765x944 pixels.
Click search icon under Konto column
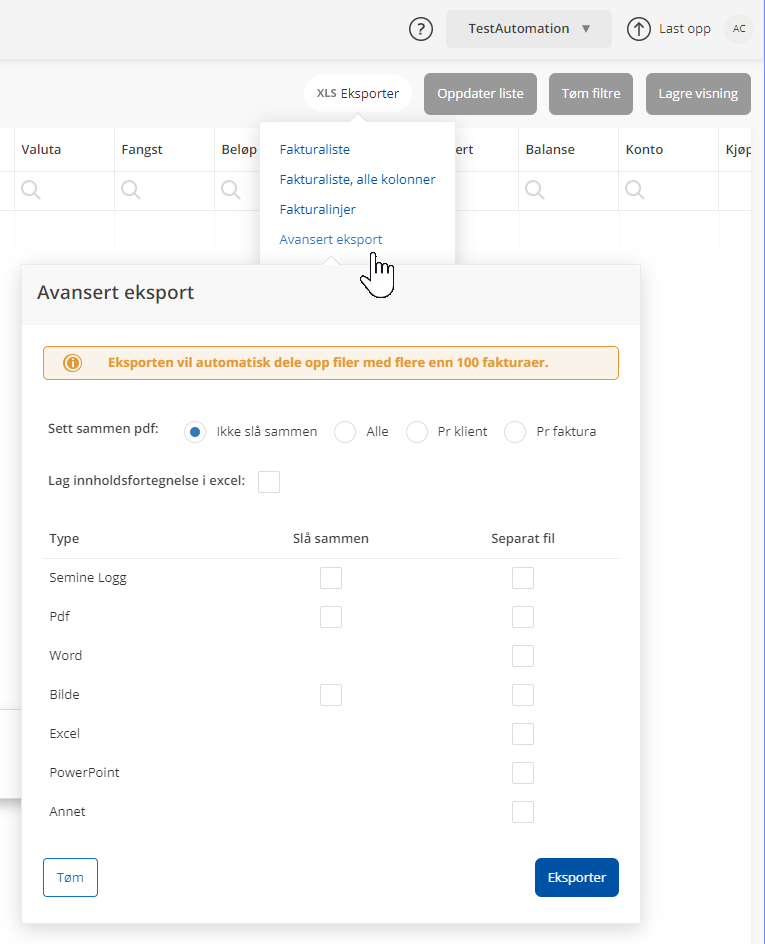tap(635, 190)
